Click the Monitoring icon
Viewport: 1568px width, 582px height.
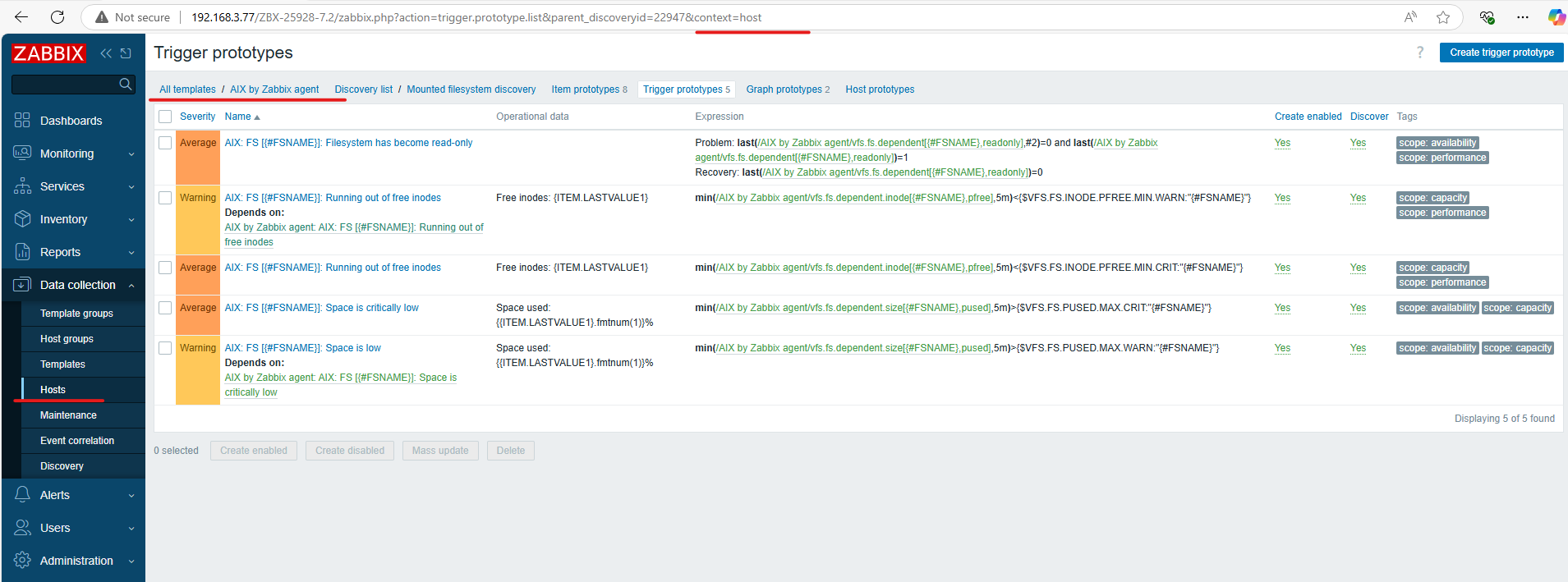pyautogui.click(x=22, y=154)
